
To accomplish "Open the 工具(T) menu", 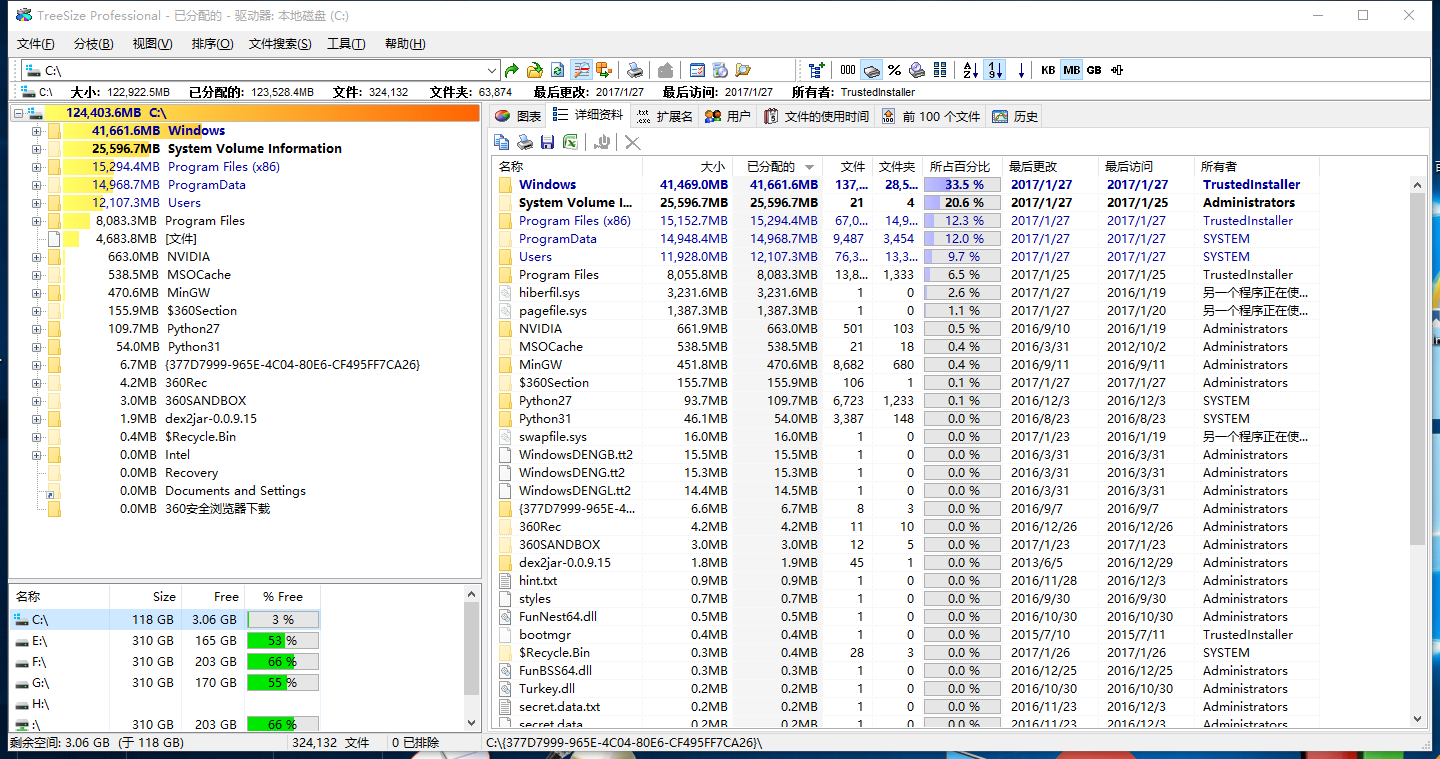I will [x=346, y=44].
